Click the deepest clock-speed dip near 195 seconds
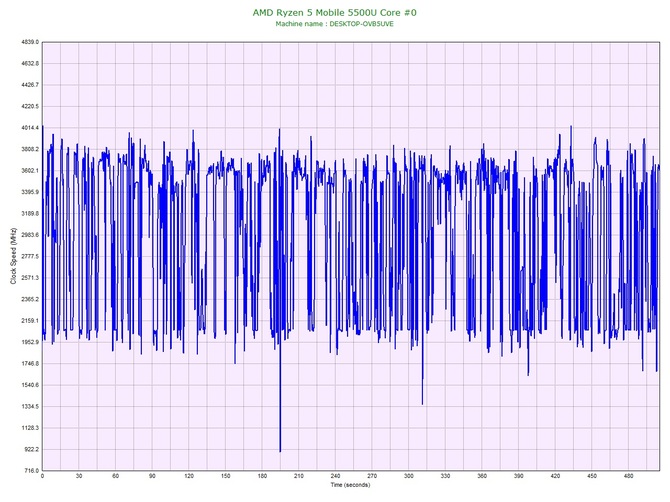Viewport: 670px width, 502px height. 280,451
